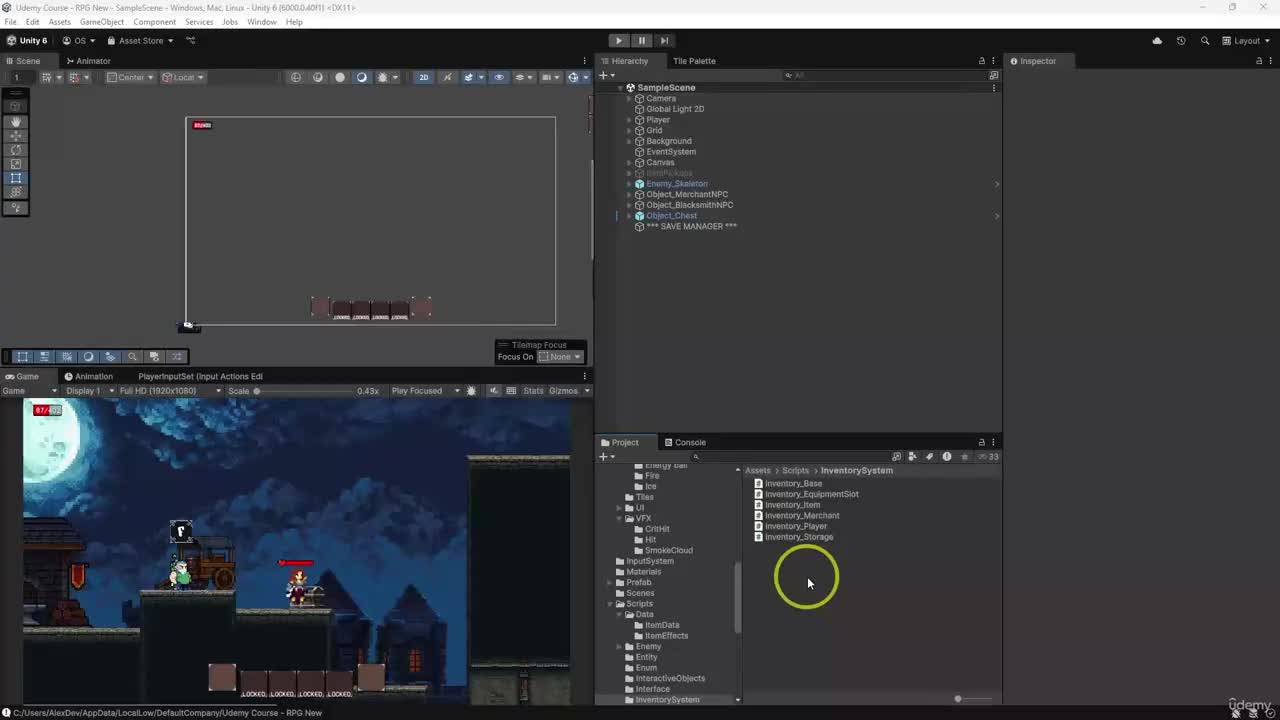Expand the Enemy_Skeleton hierarchy item
This screenshot has width=1280, height=720.
(629, 184)
